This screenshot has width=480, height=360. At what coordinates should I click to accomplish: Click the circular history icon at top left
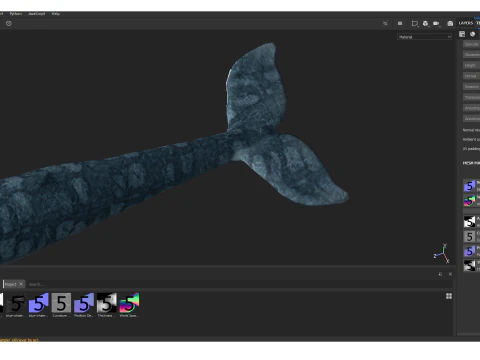(x=9, y=23)
